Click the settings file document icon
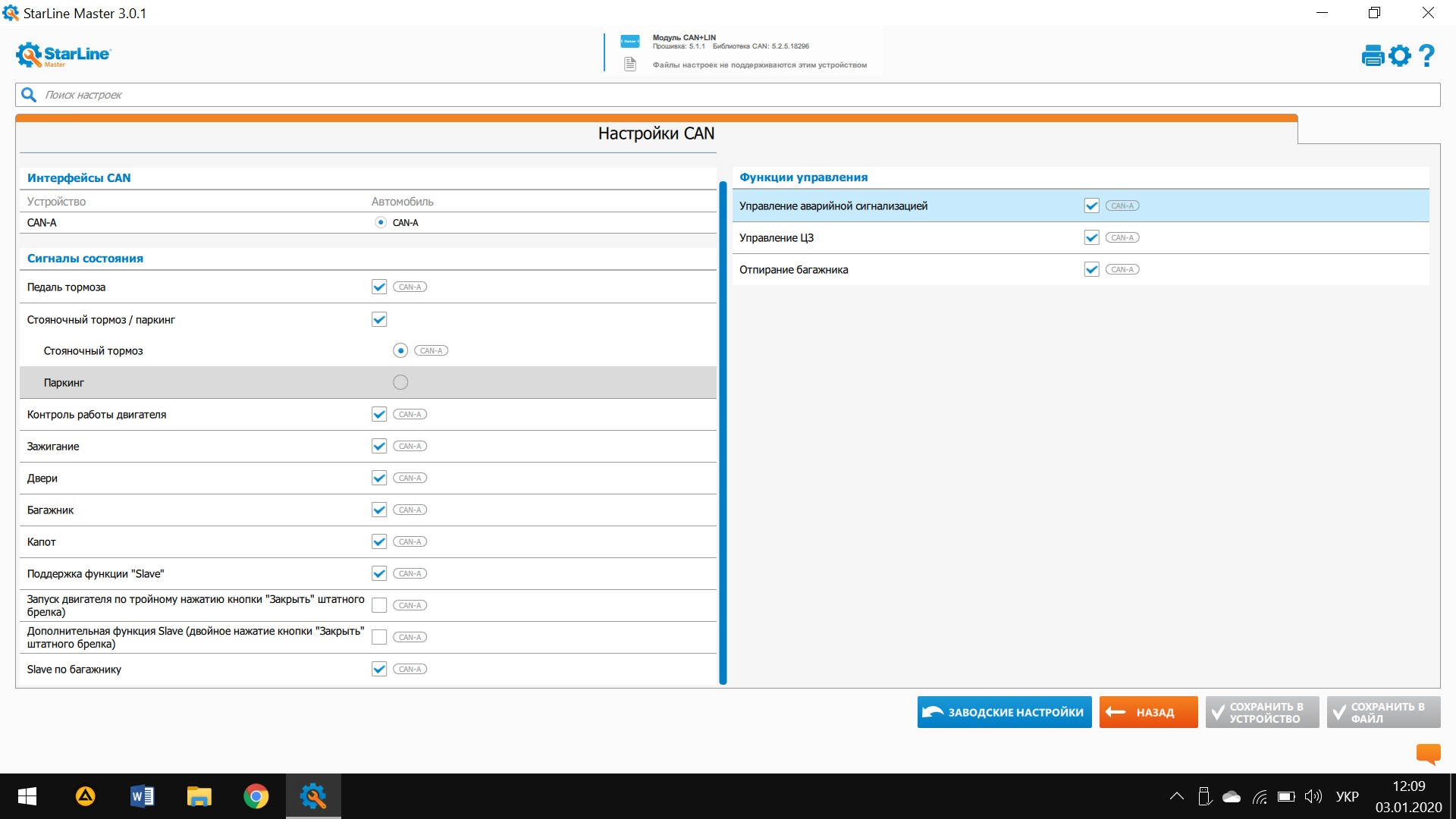 629,64
